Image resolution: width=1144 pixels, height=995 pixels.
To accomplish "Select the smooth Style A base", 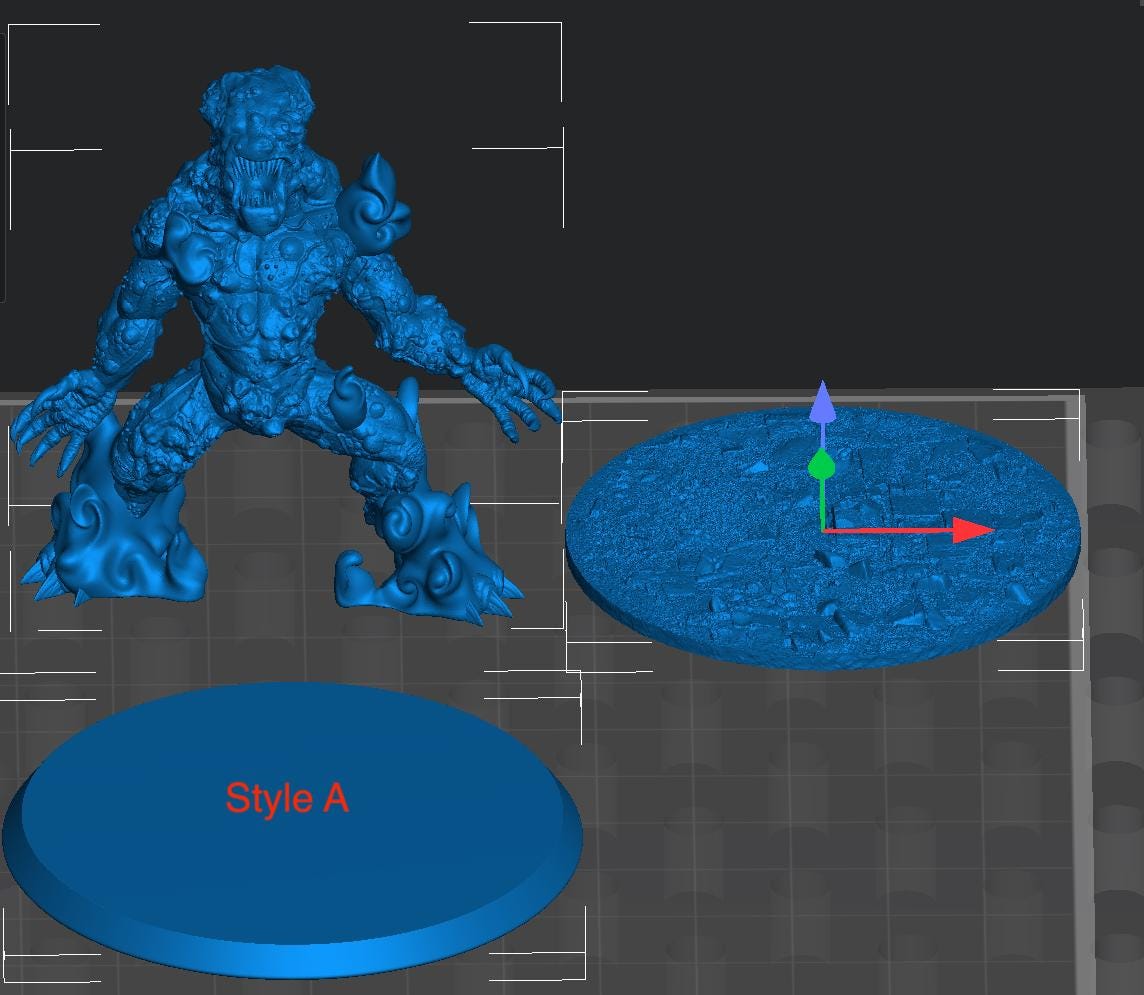I will pos(292,830).
